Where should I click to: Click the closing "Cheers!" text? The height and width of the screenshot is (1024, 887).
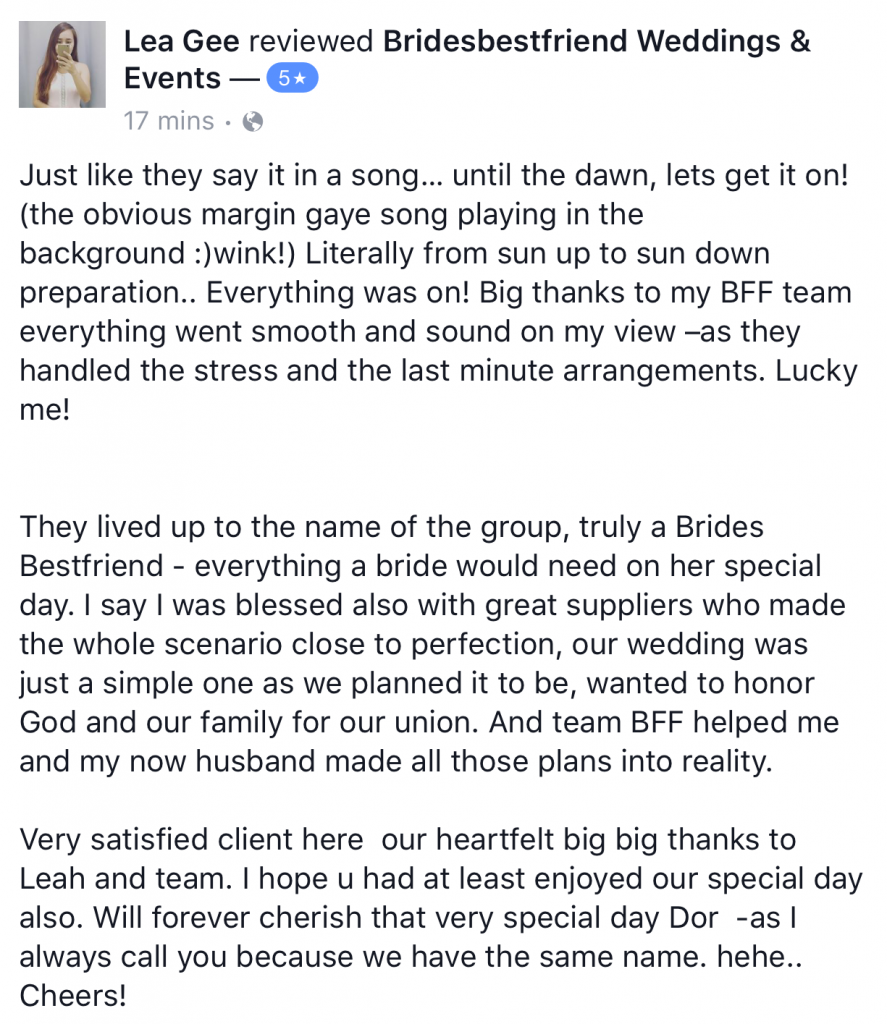[73, 996]
